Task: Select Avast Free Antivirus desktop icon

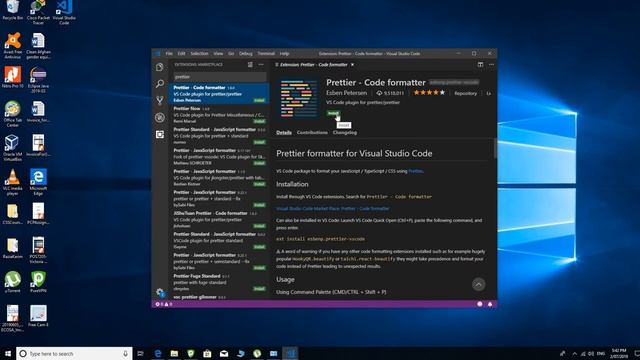Action: coord(13,46)
